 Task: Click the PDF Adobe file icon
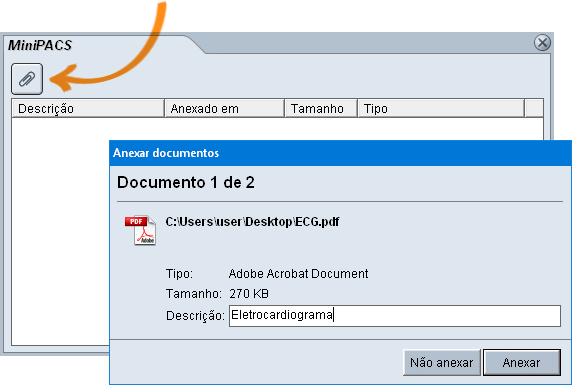click(x=141, y=230)
